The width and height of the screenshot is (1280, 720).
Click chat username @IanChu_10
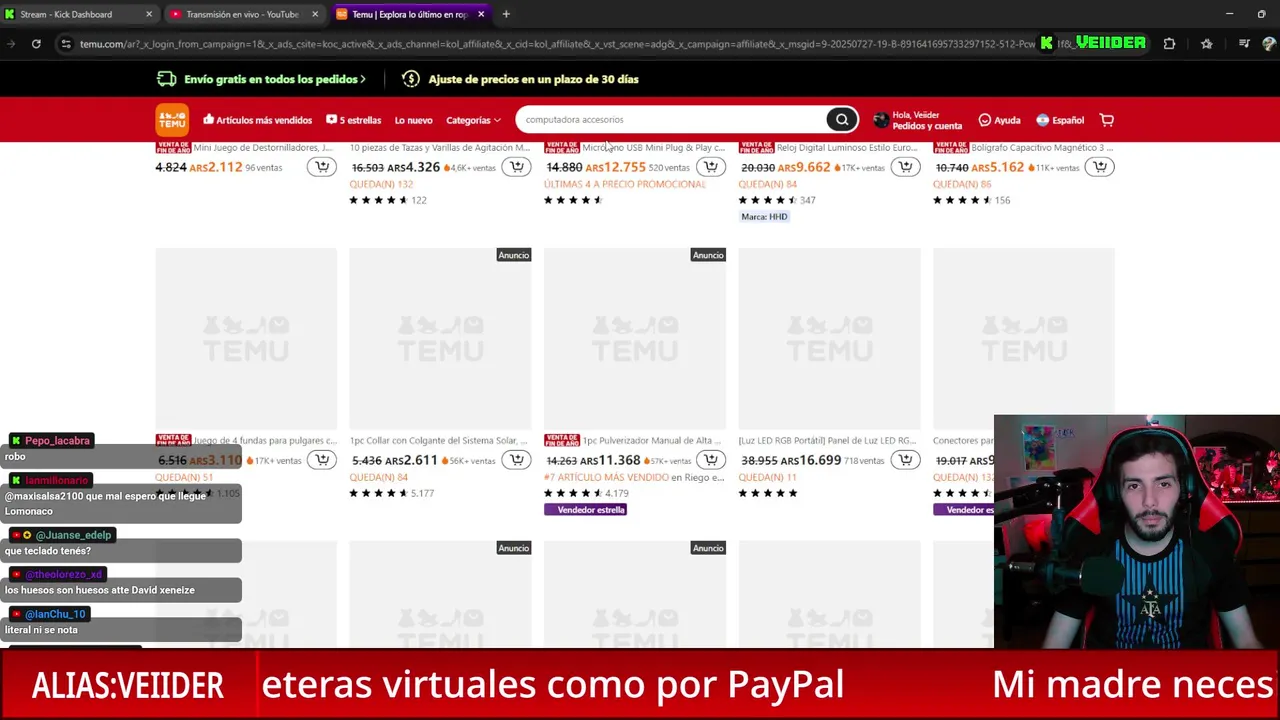point(55,614)
